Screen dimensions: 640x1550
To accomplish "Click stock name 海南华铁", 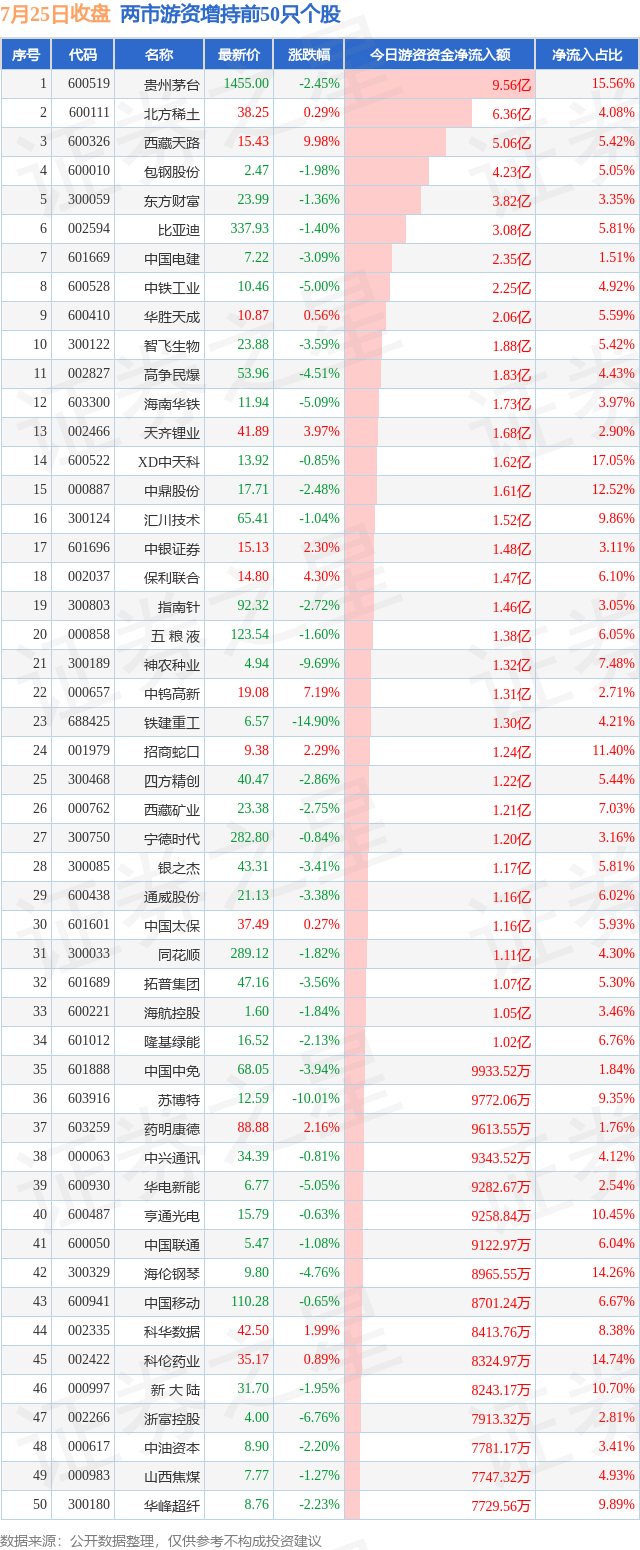I will (x=172, y=403).
